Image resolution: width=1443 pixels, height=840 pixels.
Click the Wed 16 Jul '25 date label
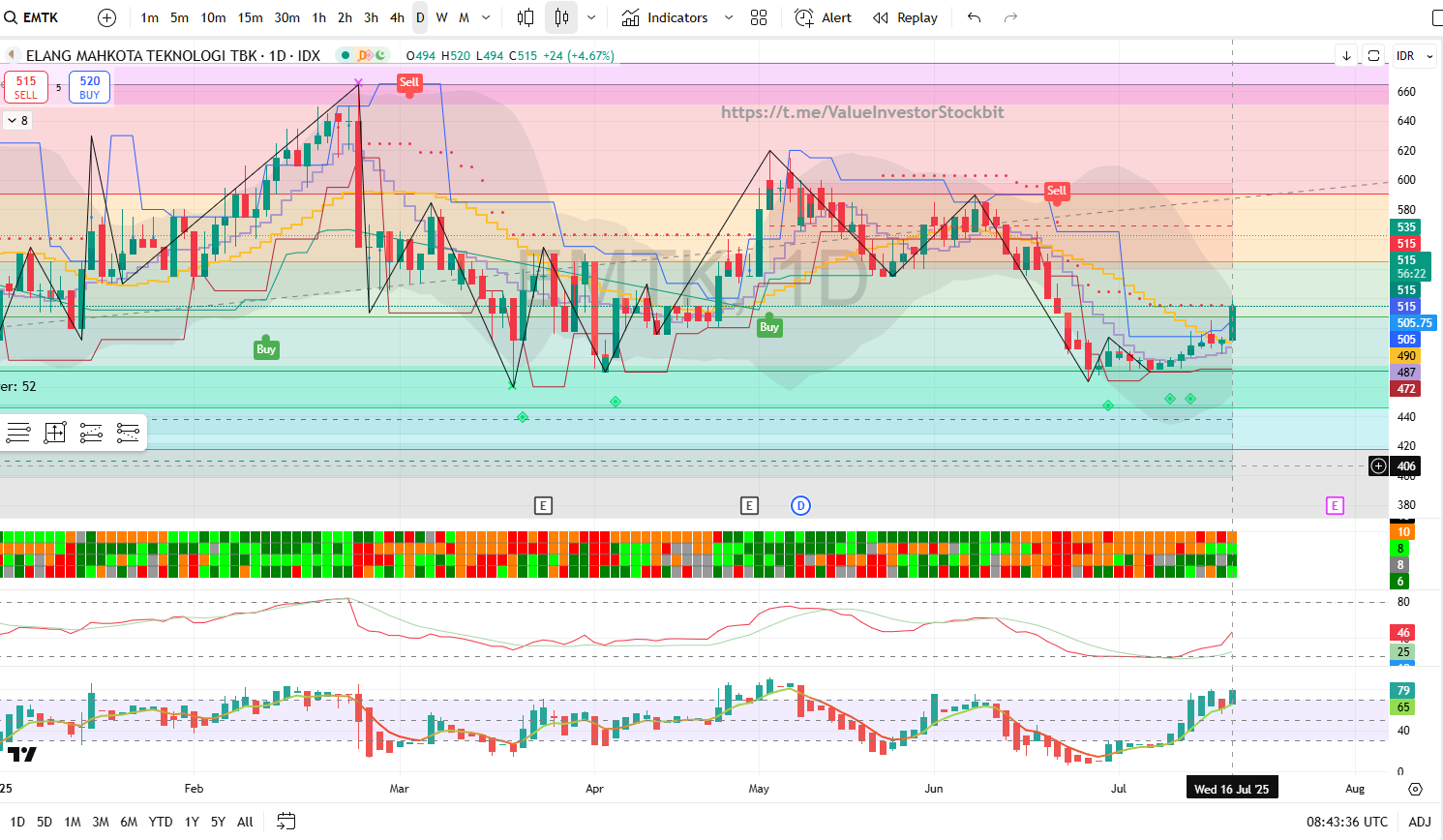[x=1232, y=789]
